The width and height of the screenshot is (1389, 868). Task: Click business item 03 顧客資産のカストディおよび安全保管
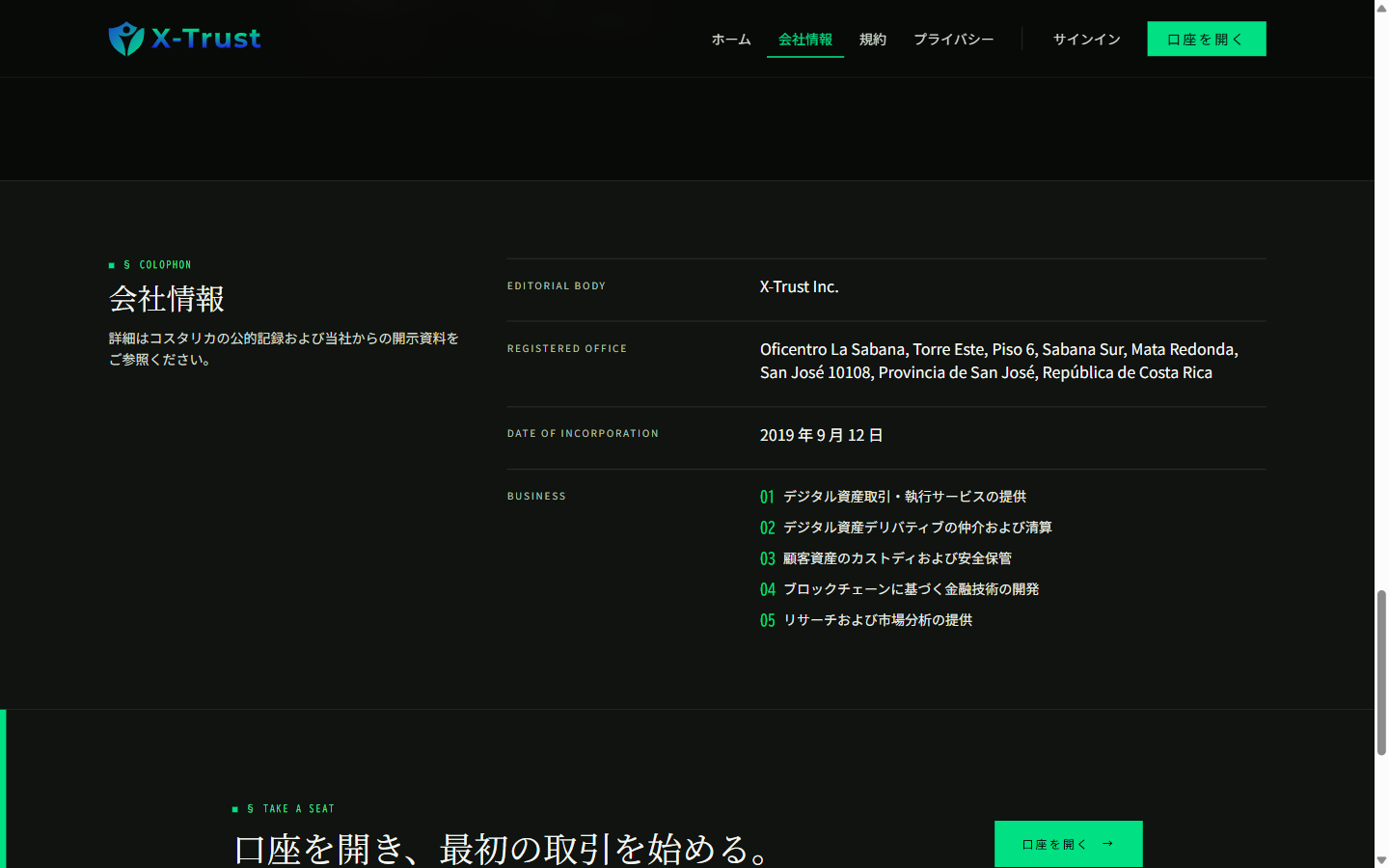pyautogui.click(x=885, y=558)
